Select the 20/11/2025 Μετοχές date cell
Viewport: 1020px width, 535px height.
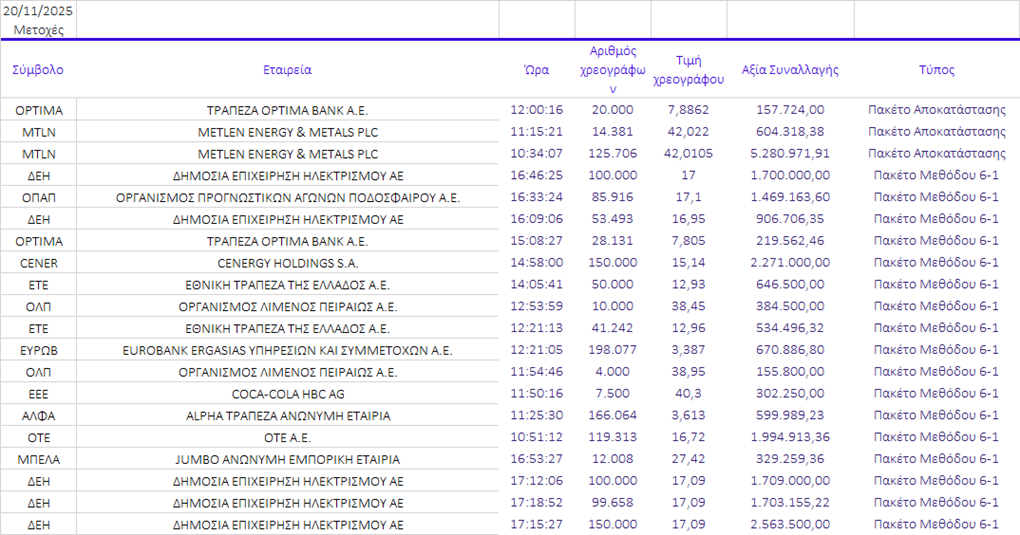(38, 20)
